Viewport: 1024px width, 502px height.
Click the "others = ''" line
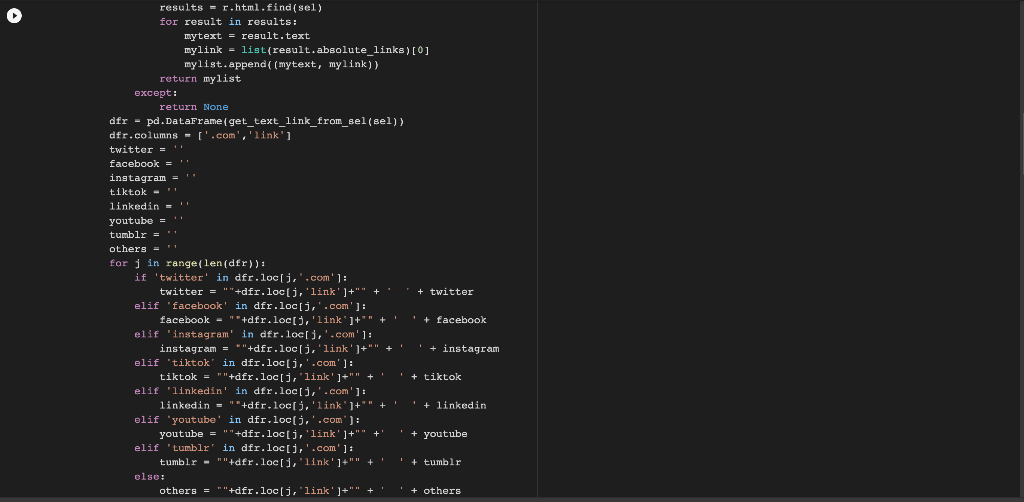point(144,249)
